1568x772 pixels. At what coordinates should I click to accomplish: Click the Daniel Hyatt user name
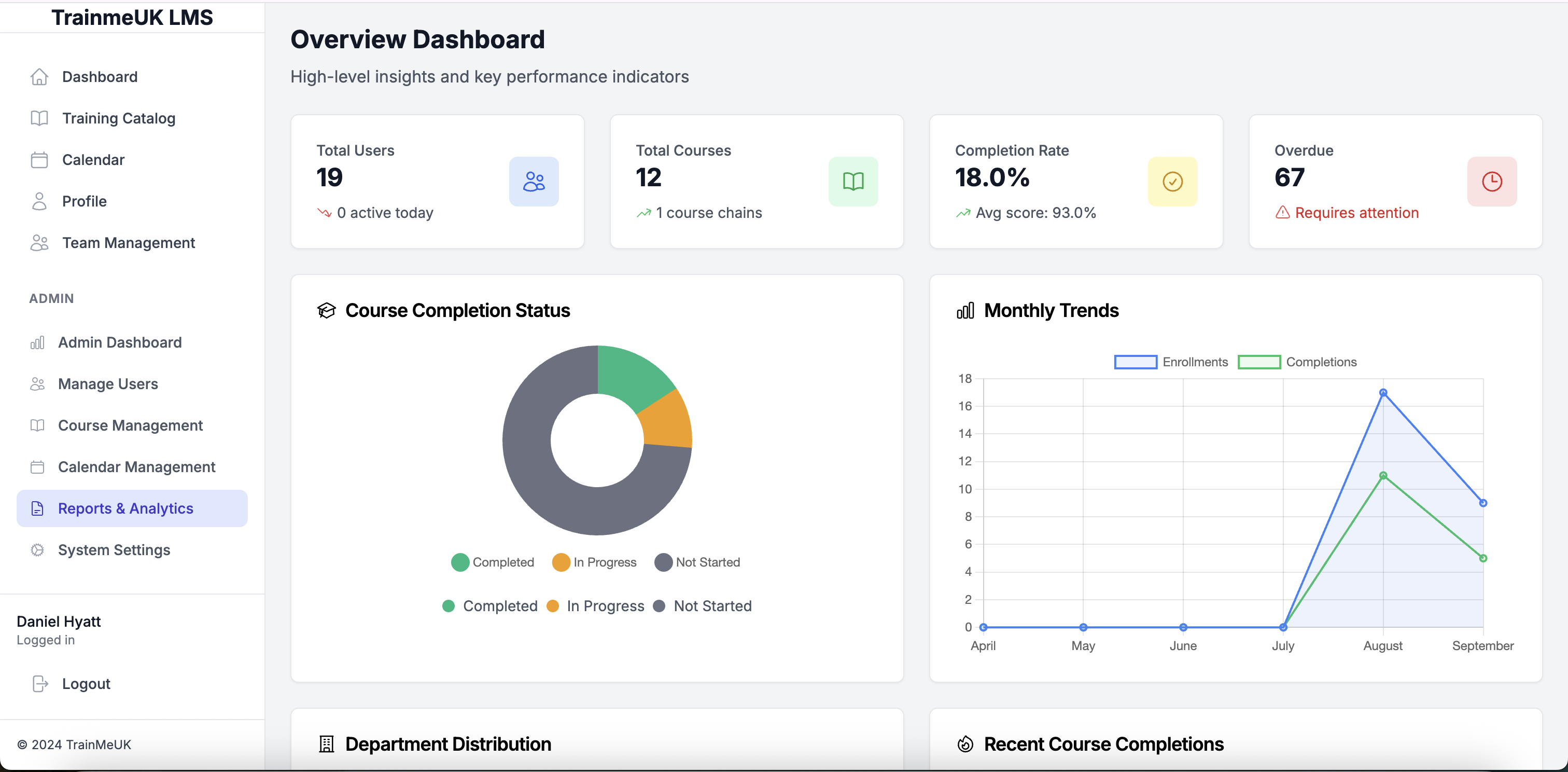click(x=59, y=621)
